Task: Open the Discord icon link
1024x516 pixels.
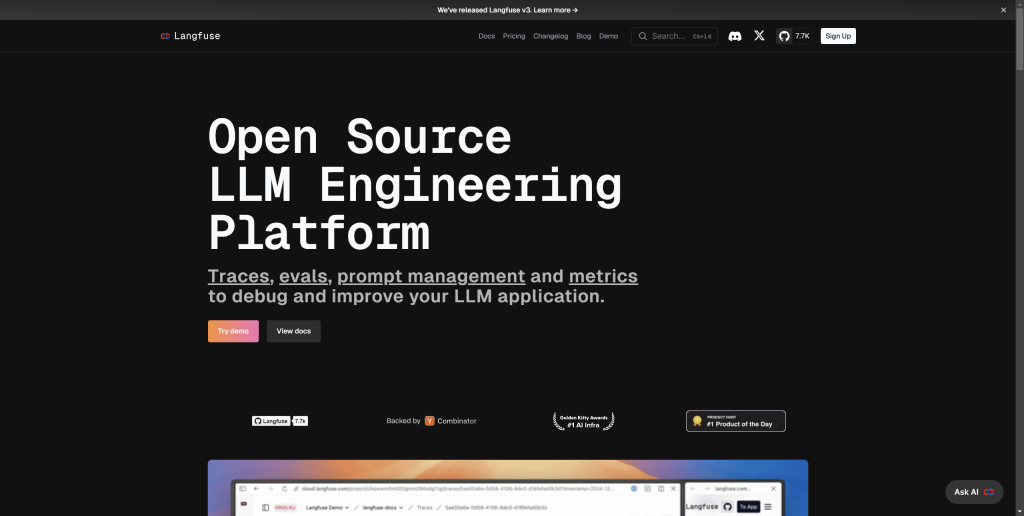Action: click(x=735, y=36)
